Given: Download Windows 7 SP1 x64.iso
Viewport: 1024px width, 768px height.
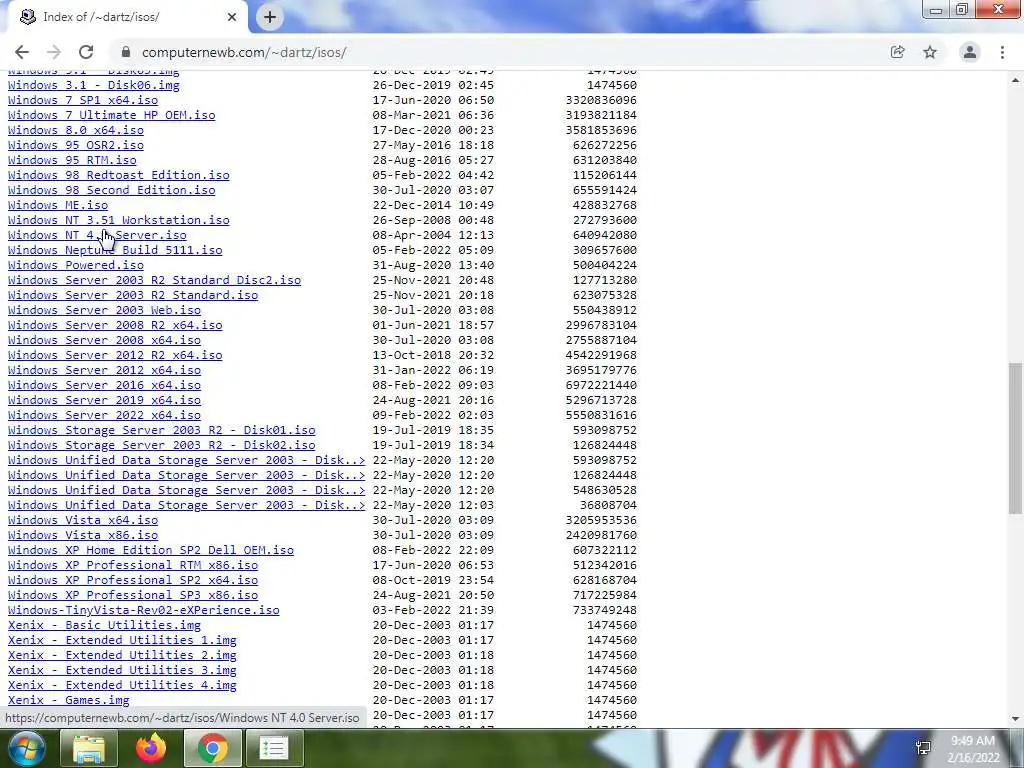Looking at the screenshot, I should [83, 100].
